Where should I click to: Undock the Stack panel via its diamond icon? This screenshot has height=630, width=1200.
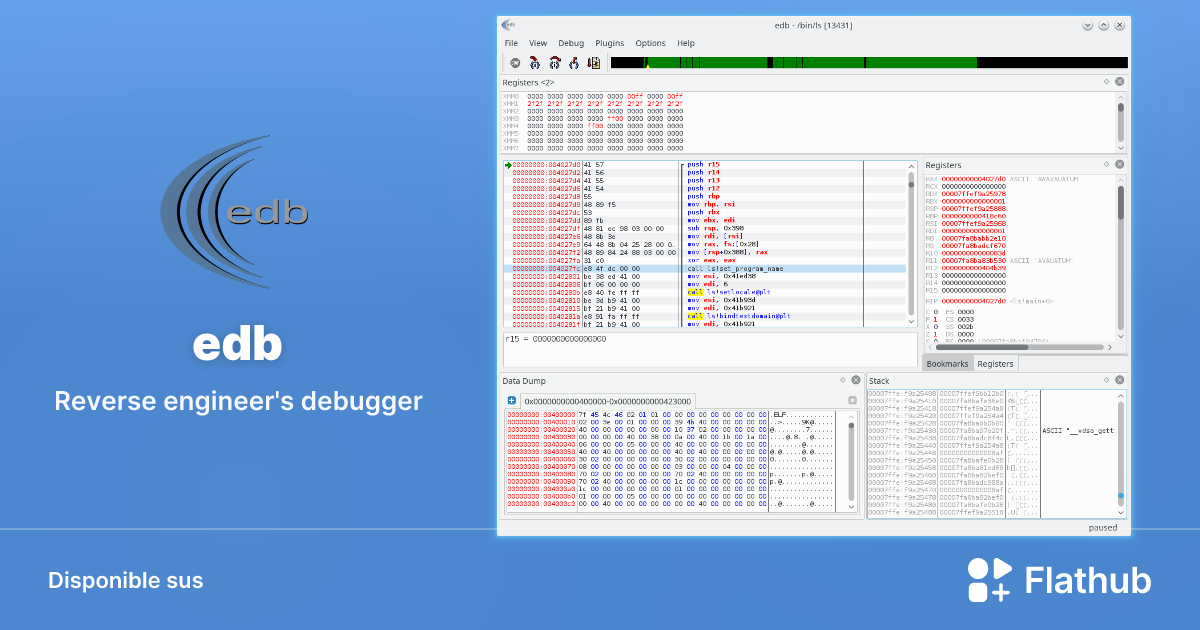pos(1107,380)
